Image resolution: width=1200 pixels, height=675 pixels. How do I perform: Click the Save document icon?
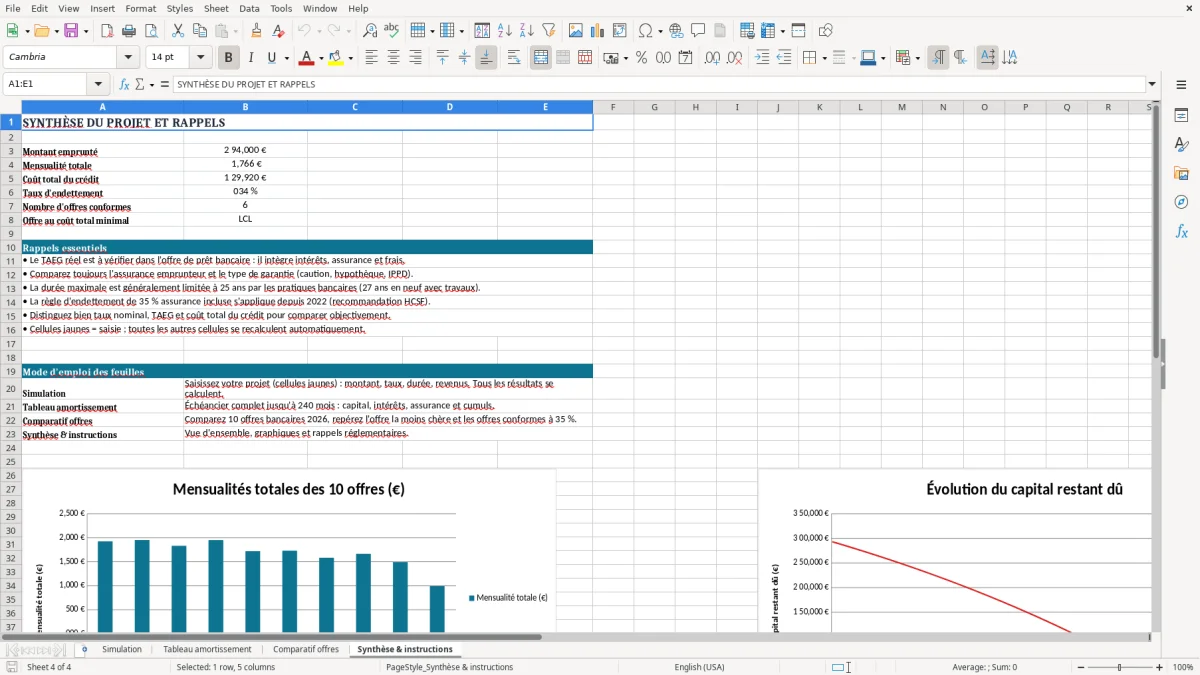[71, 31]
